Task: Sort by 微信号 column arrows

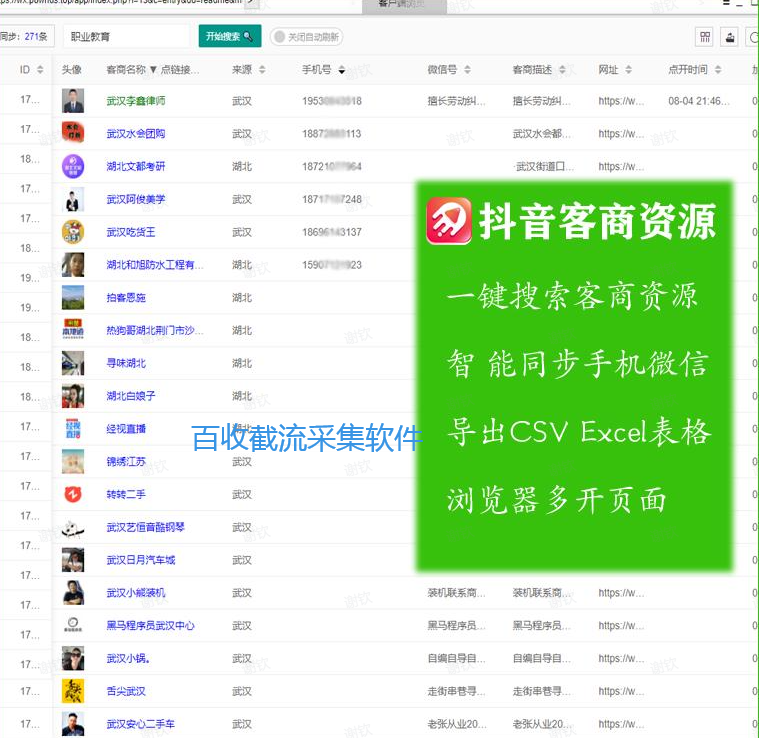Action: coord(467,70)
